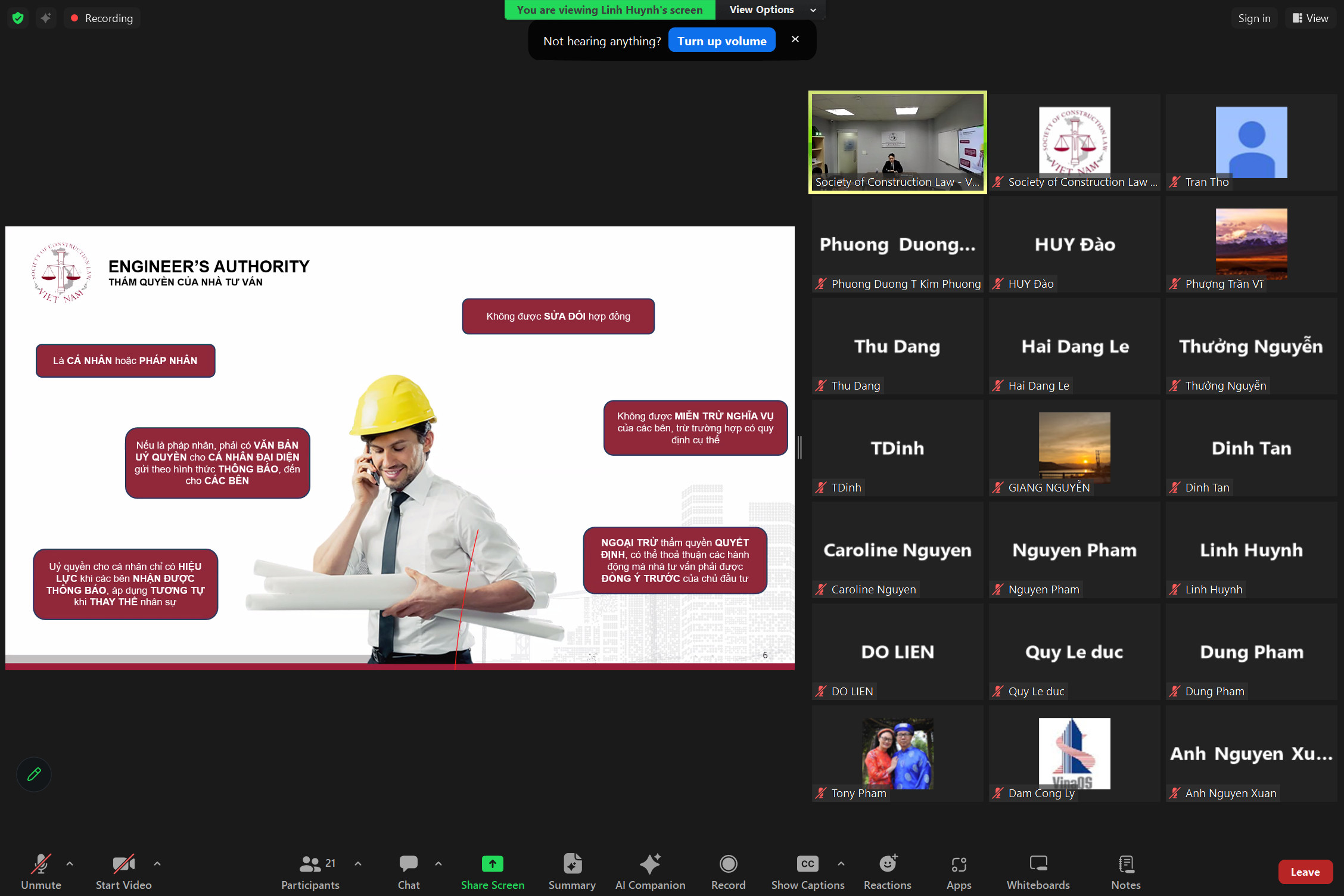This screenshot has height=896, width=1344.
Task: Open the Participants panel
Action: click(x=310, y=864)
